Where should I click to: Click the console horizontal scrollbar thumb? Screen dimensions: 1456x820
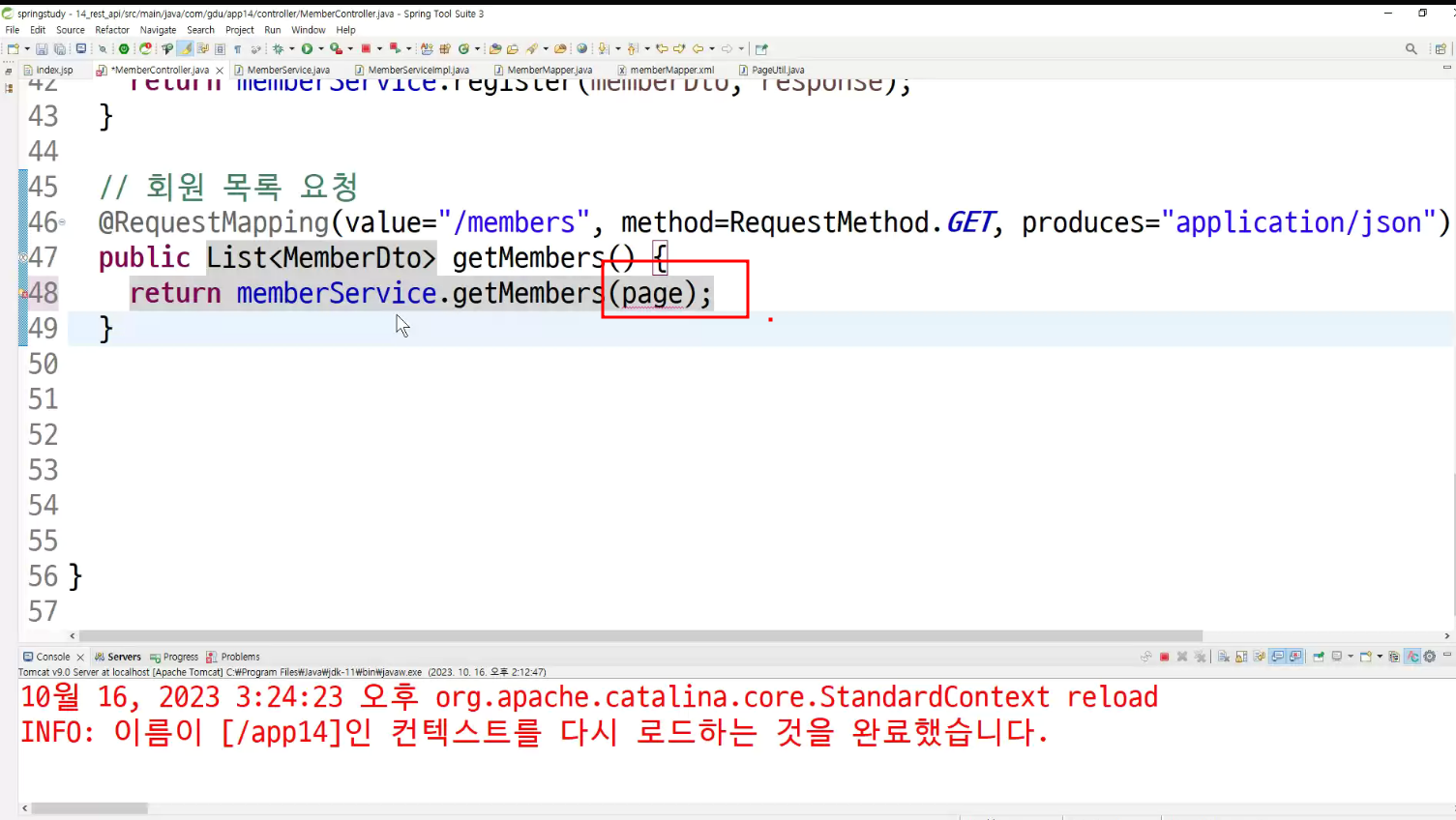89,808
